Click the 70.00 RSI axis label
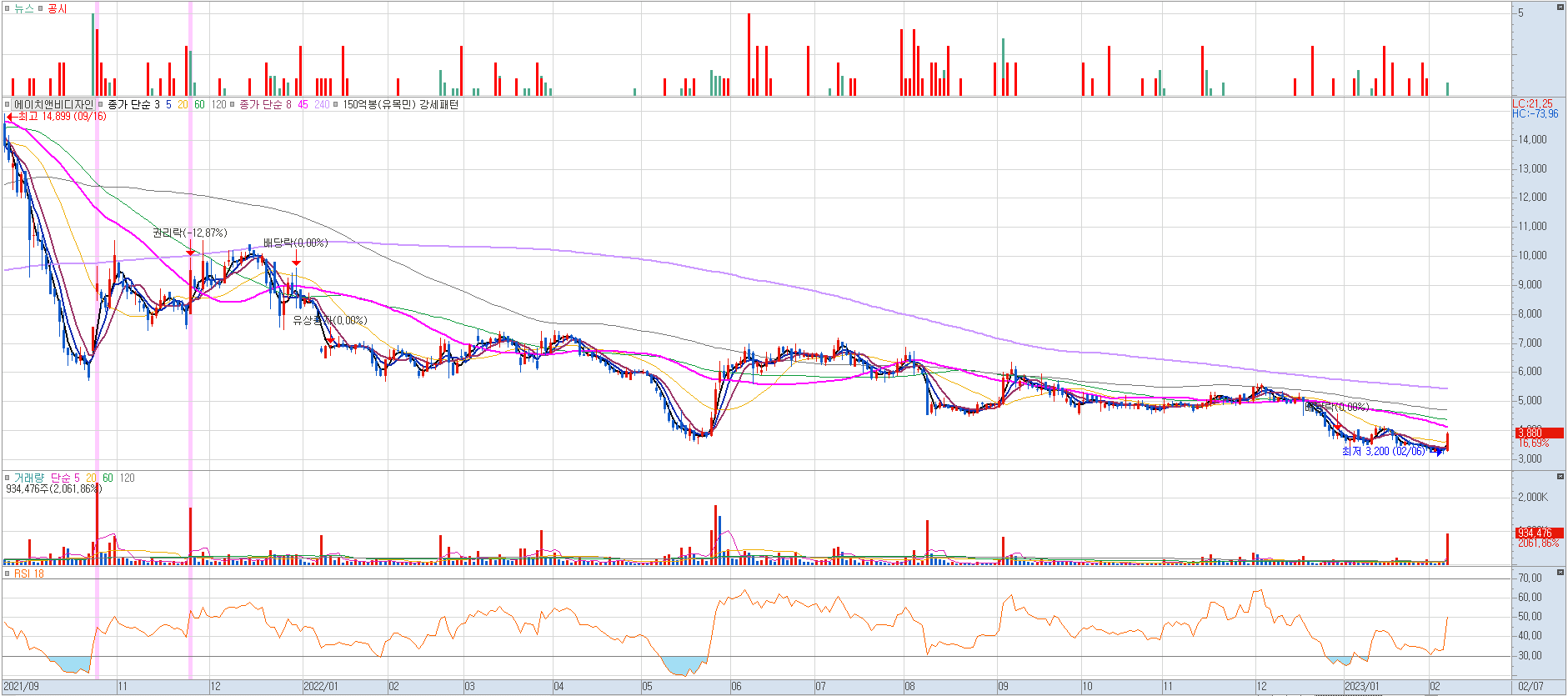The width and height of the screenshot is (1568, 696). [x=1530, y=578]
